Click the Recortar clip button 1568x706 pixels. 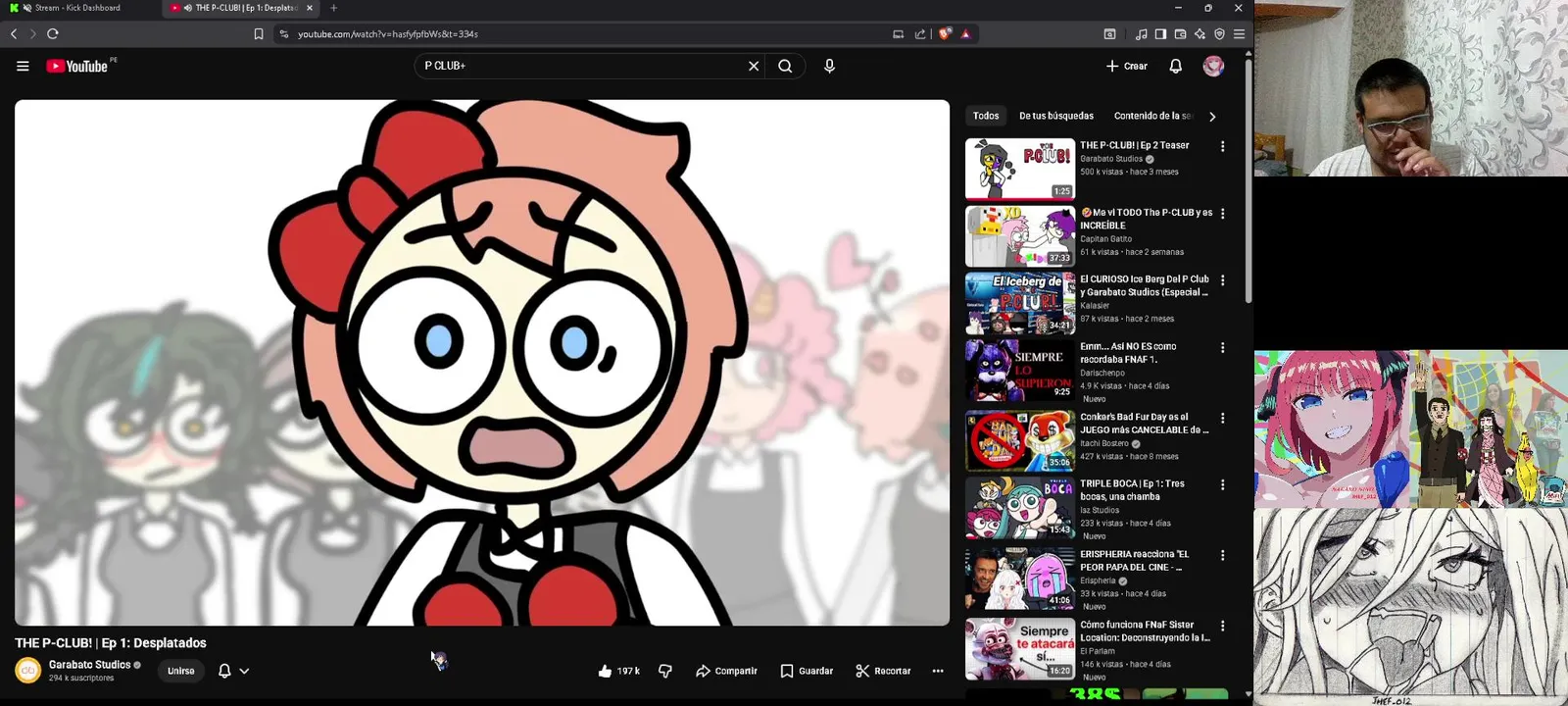click(883, 671)
